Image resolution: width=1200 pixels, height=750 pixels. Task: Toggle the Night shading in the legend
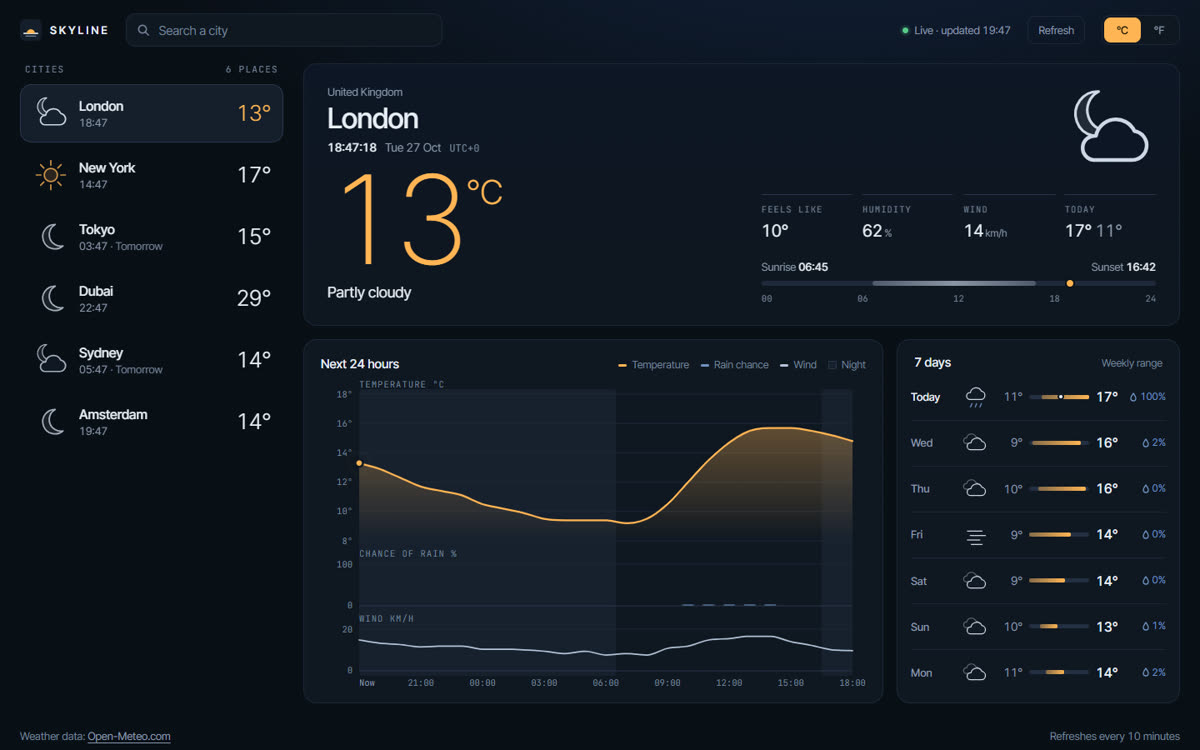846,365
